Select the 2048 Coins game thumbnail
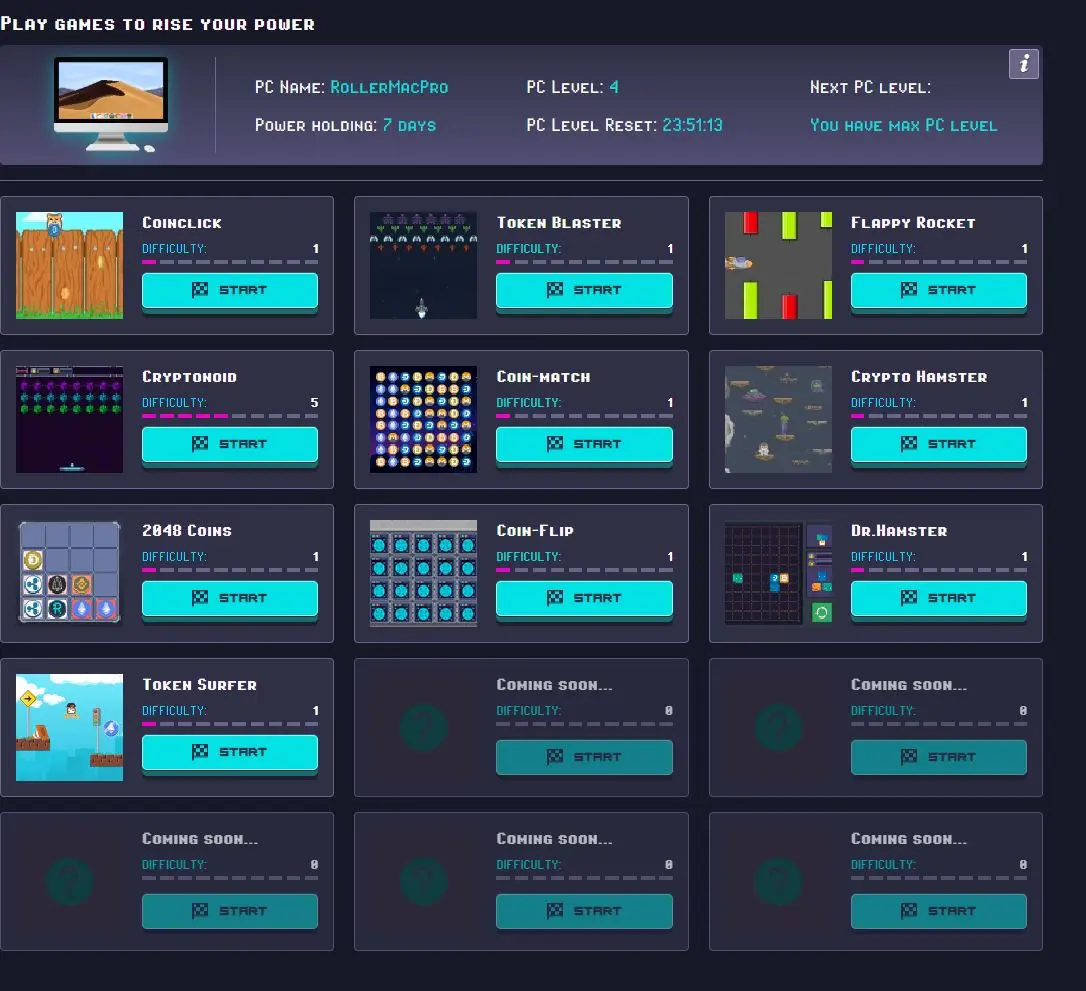 pos(69,573)
